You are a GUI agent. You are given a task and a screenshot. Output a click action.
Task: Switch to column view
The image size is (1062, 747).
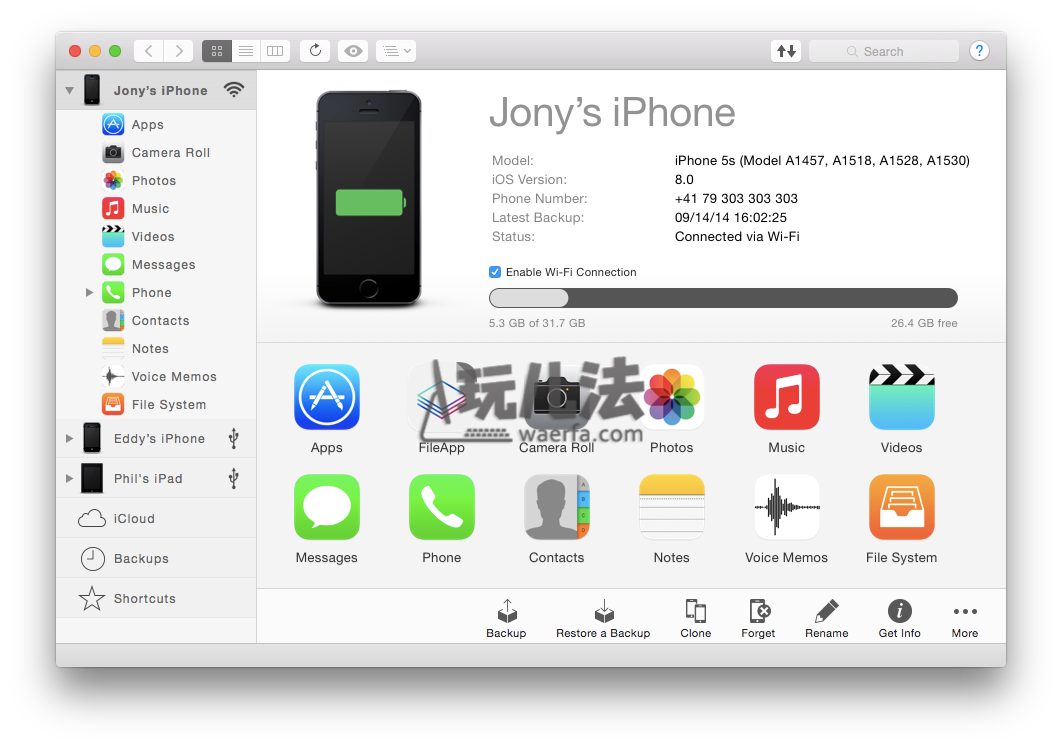(275, 51)
